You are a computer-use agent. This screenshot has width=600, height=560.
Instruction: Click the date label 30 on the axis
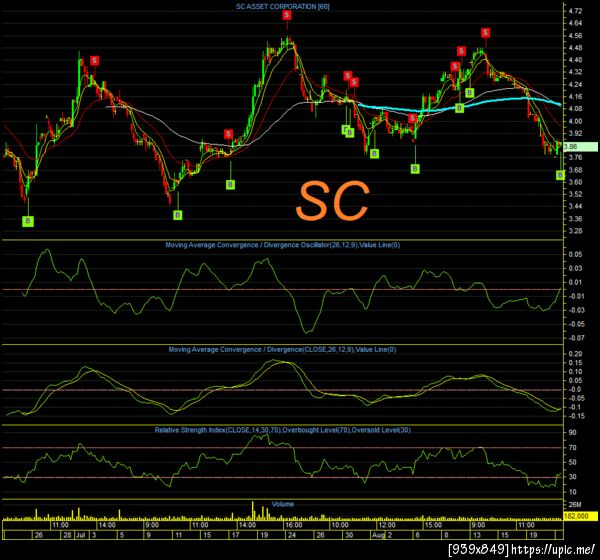pyautogui.click(x=349, y=535)
